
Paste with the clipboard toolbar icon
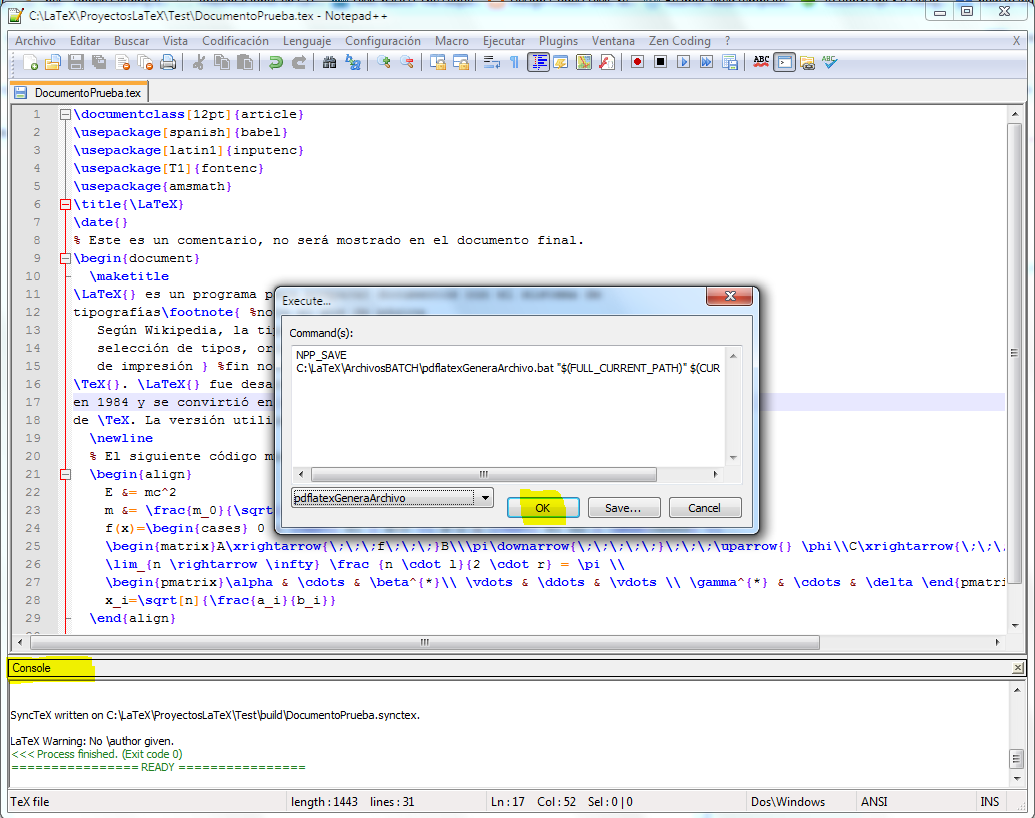(x=245, y=63)
